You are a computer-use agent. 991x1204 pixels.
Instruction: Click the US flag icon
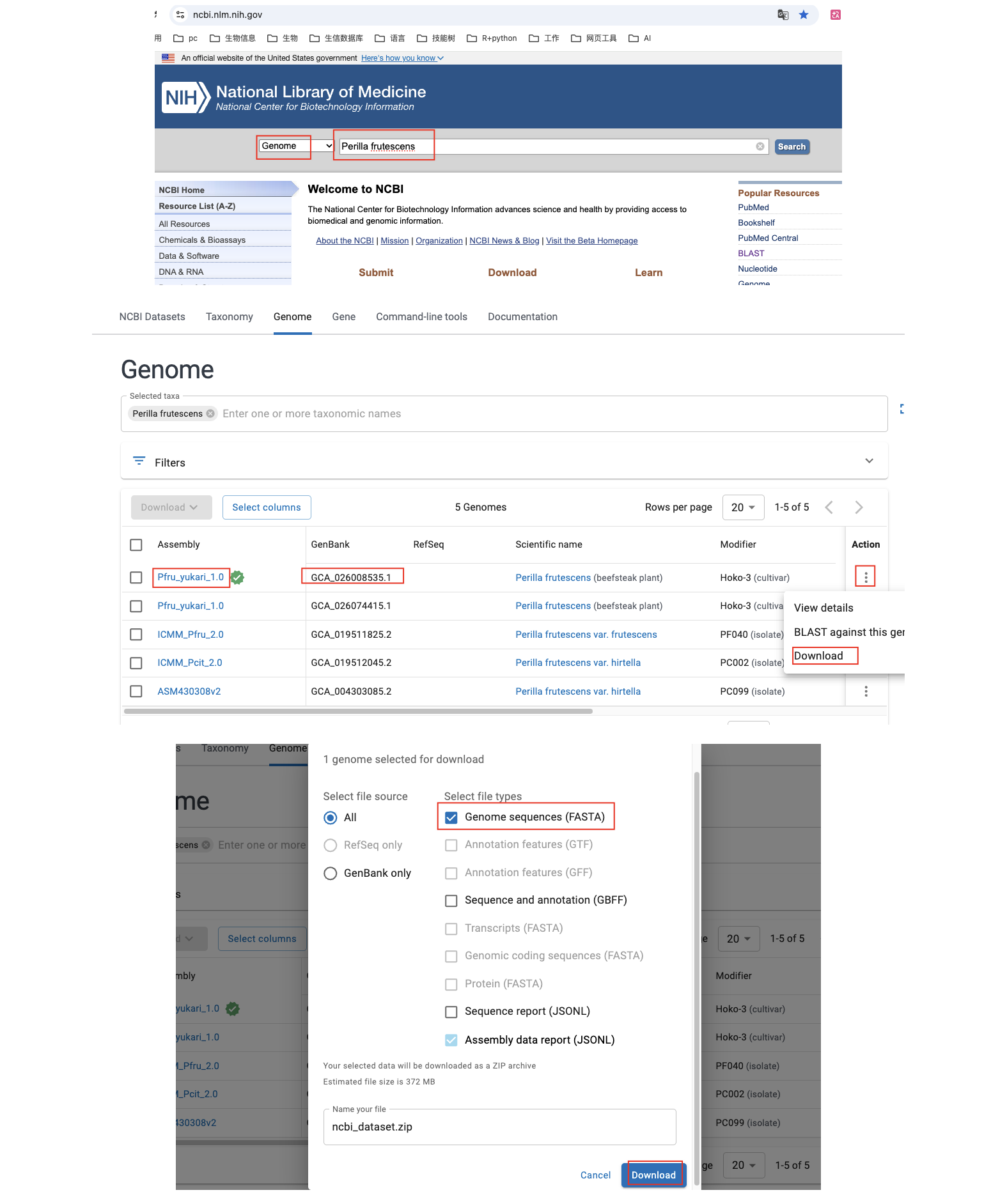click(x=168, y=58)
